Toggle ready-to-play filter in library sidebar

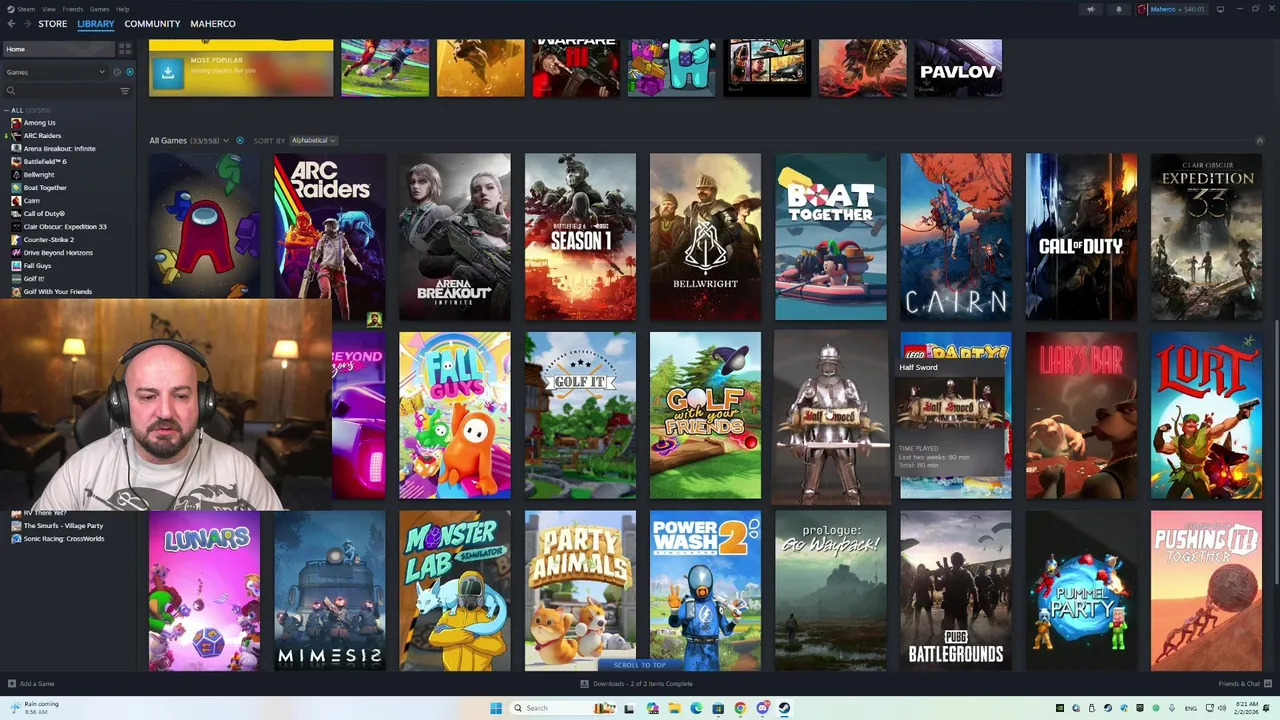pyautogui.click(x=129, y=72)
